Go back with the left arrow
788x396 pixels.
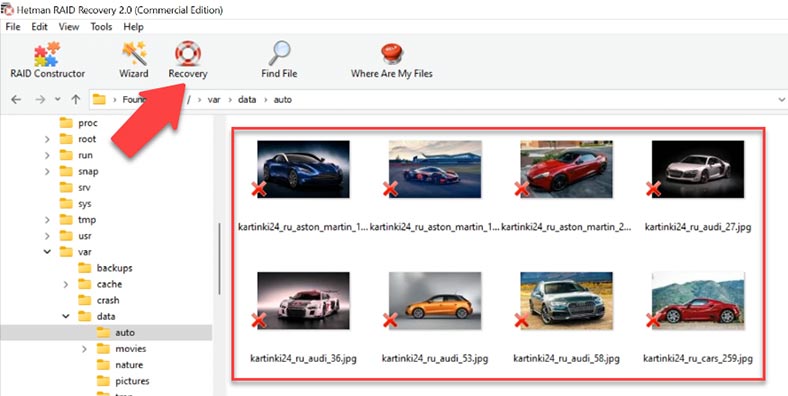click(x=16, y=100)
